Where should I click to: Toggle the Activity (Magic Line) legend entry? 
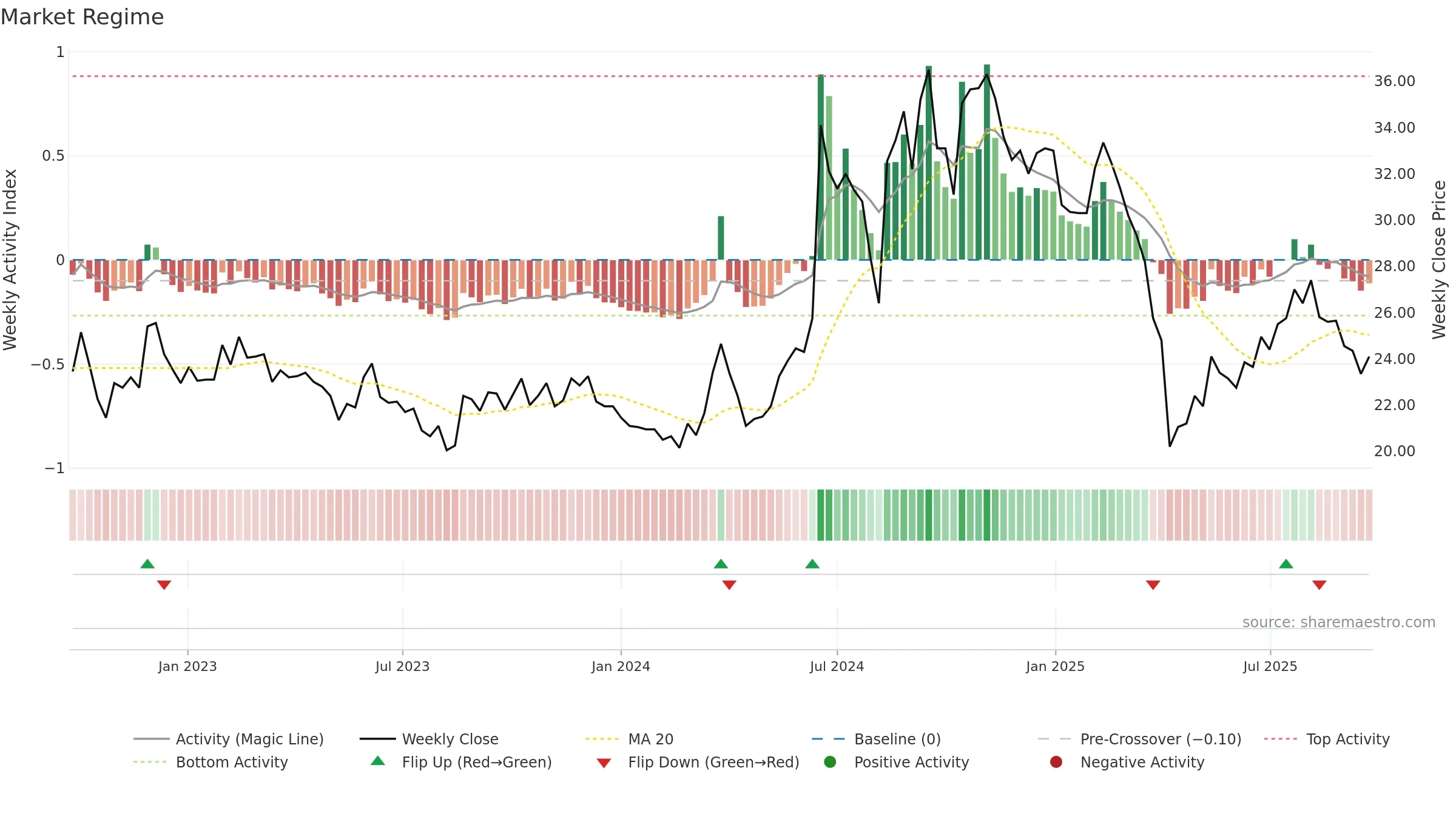229,739
